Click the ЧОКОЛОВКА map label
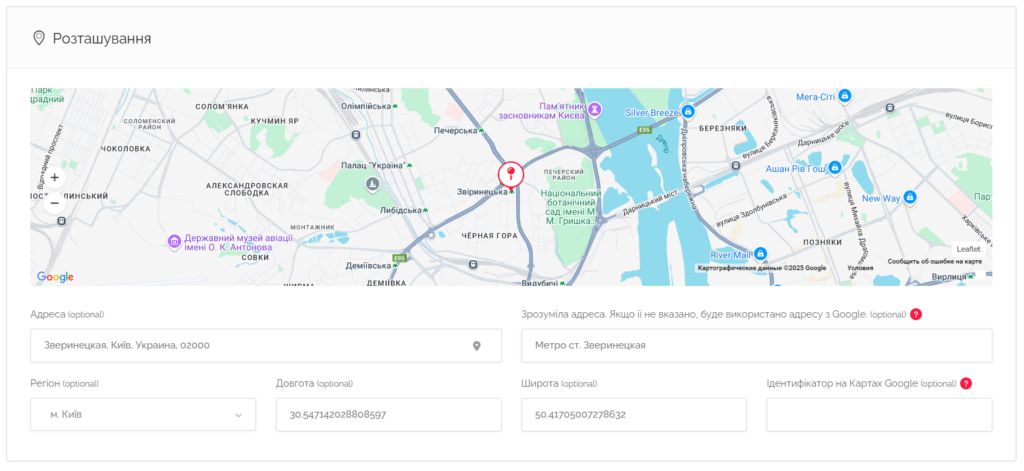The width and height of the screenshot is (1024, 471). [x=126, y=149]
